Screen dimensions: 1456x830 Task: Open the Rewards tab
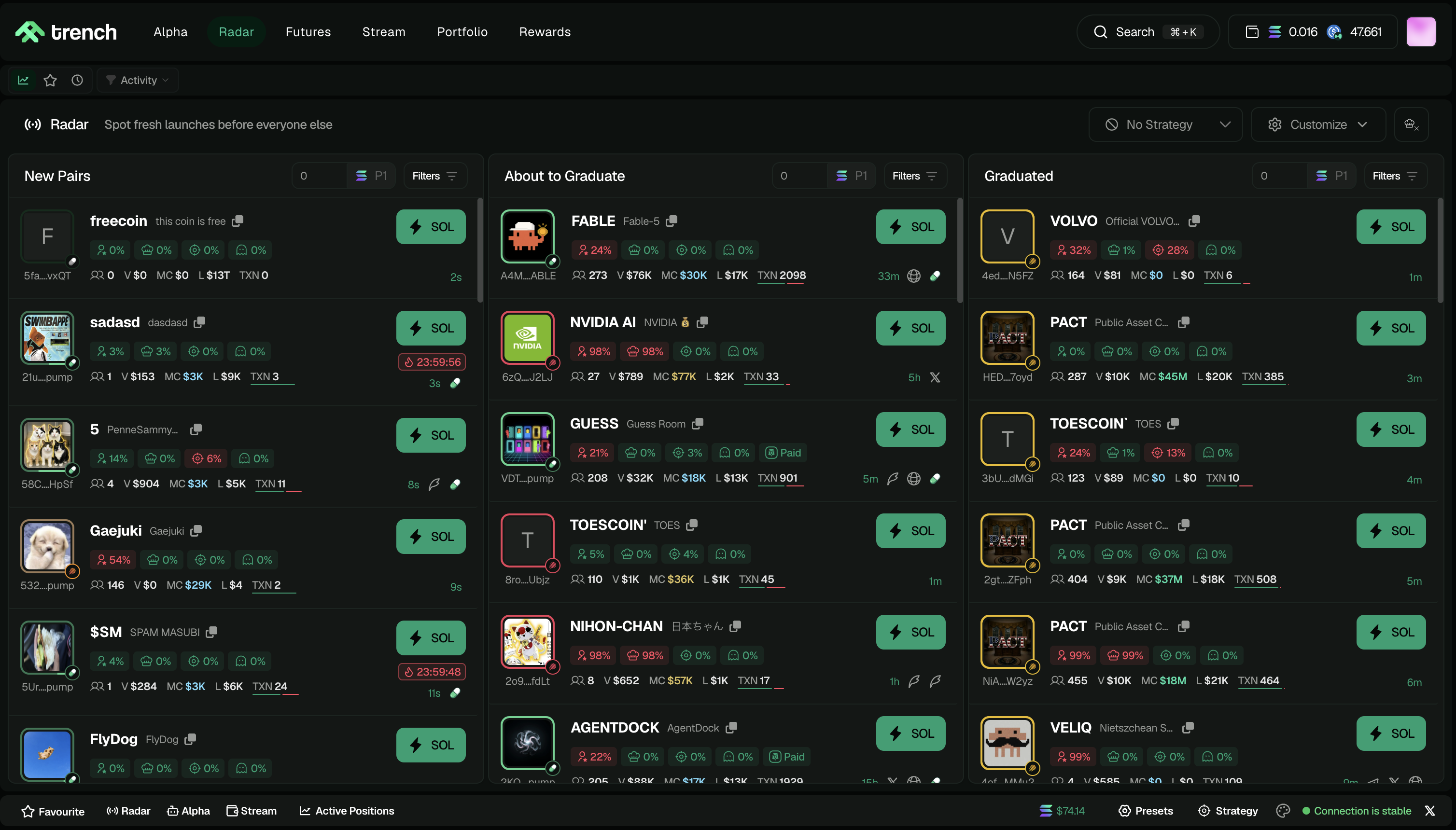[x=545, y=32]
